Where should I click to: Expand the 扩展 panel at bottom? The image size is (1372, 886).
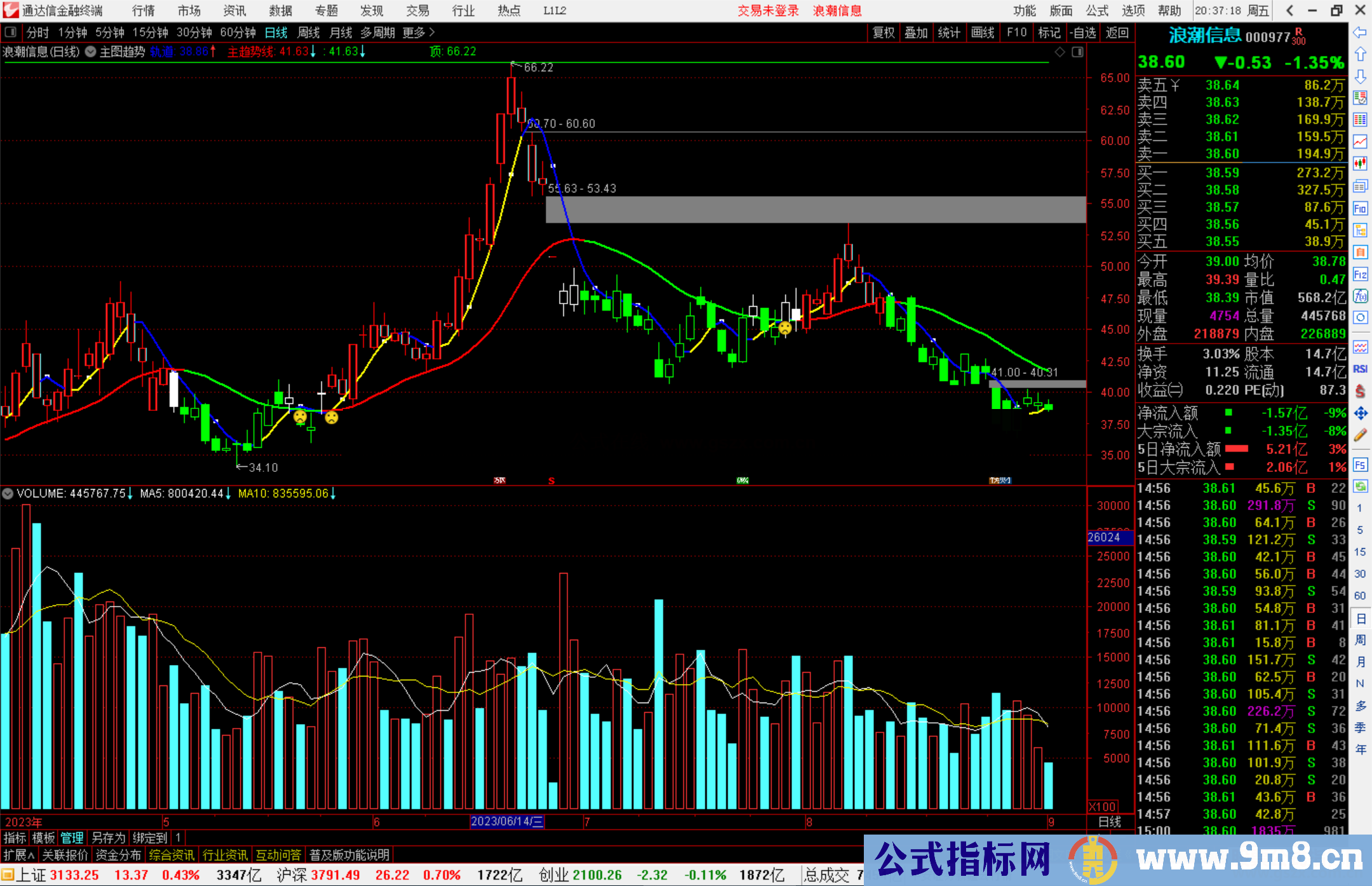pyautogui.click(x=19, y=855)
